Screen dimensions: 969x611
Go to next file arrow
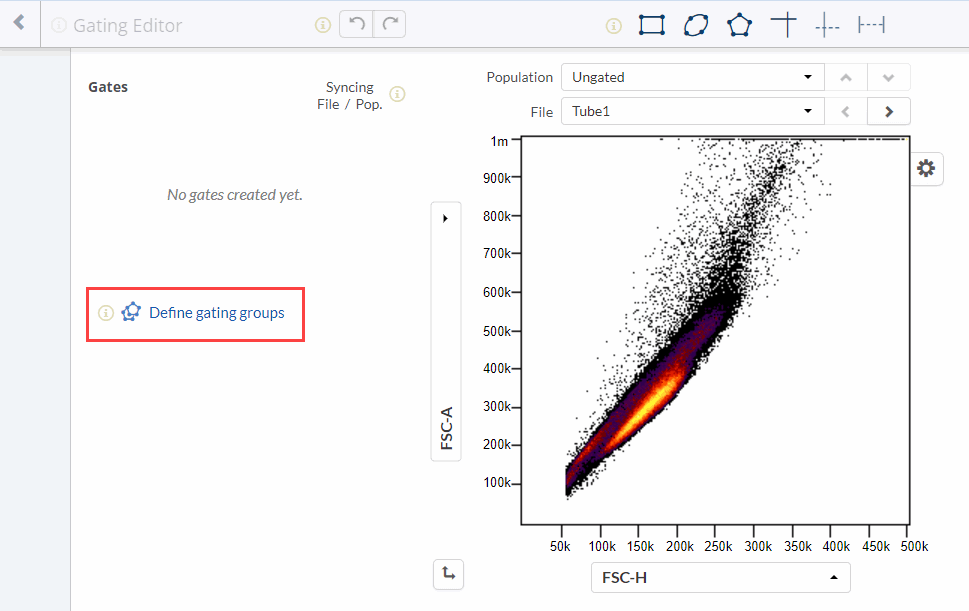coord(888,111)
